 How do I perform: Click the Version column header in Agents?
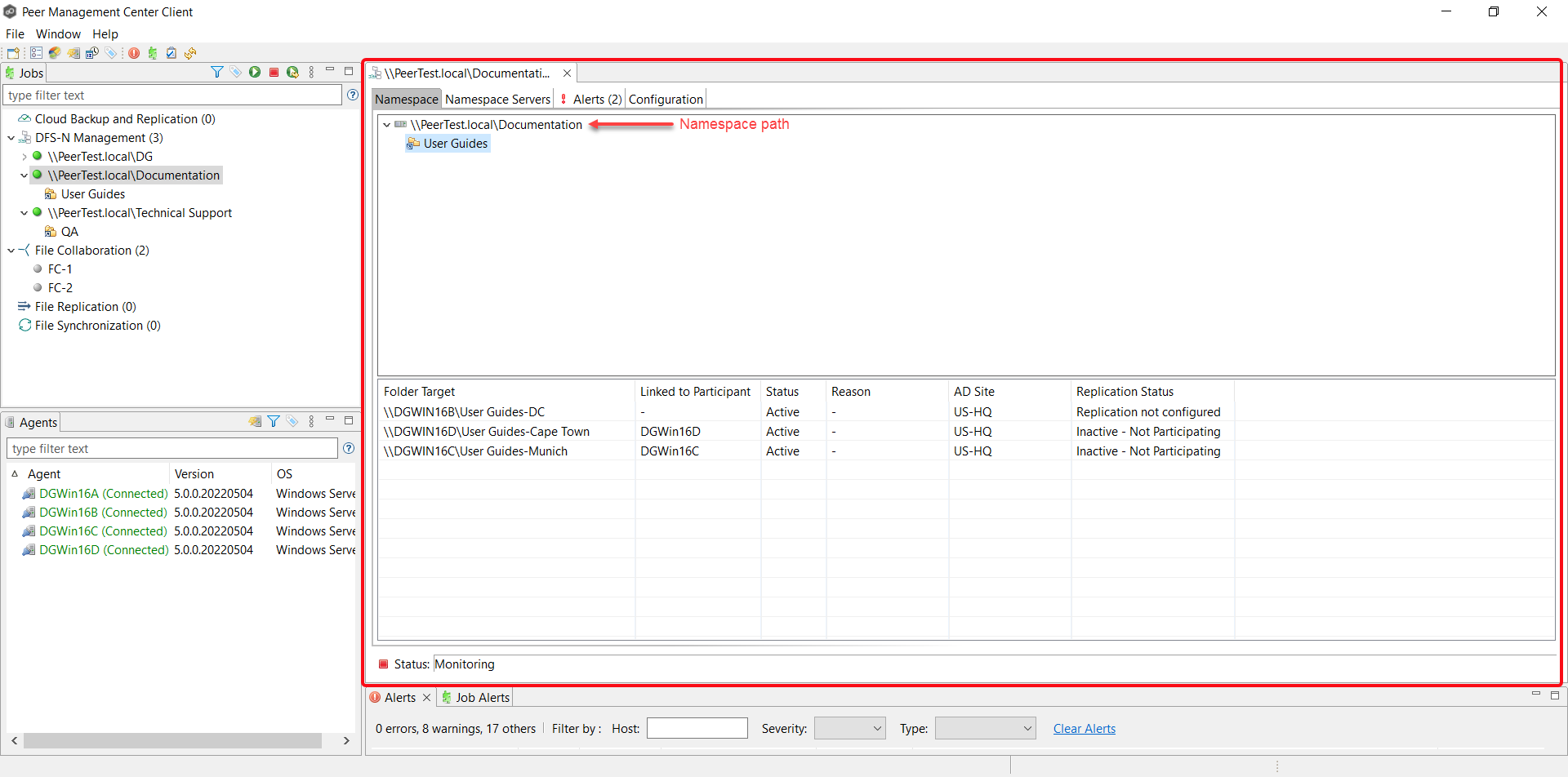click(220, 473)
